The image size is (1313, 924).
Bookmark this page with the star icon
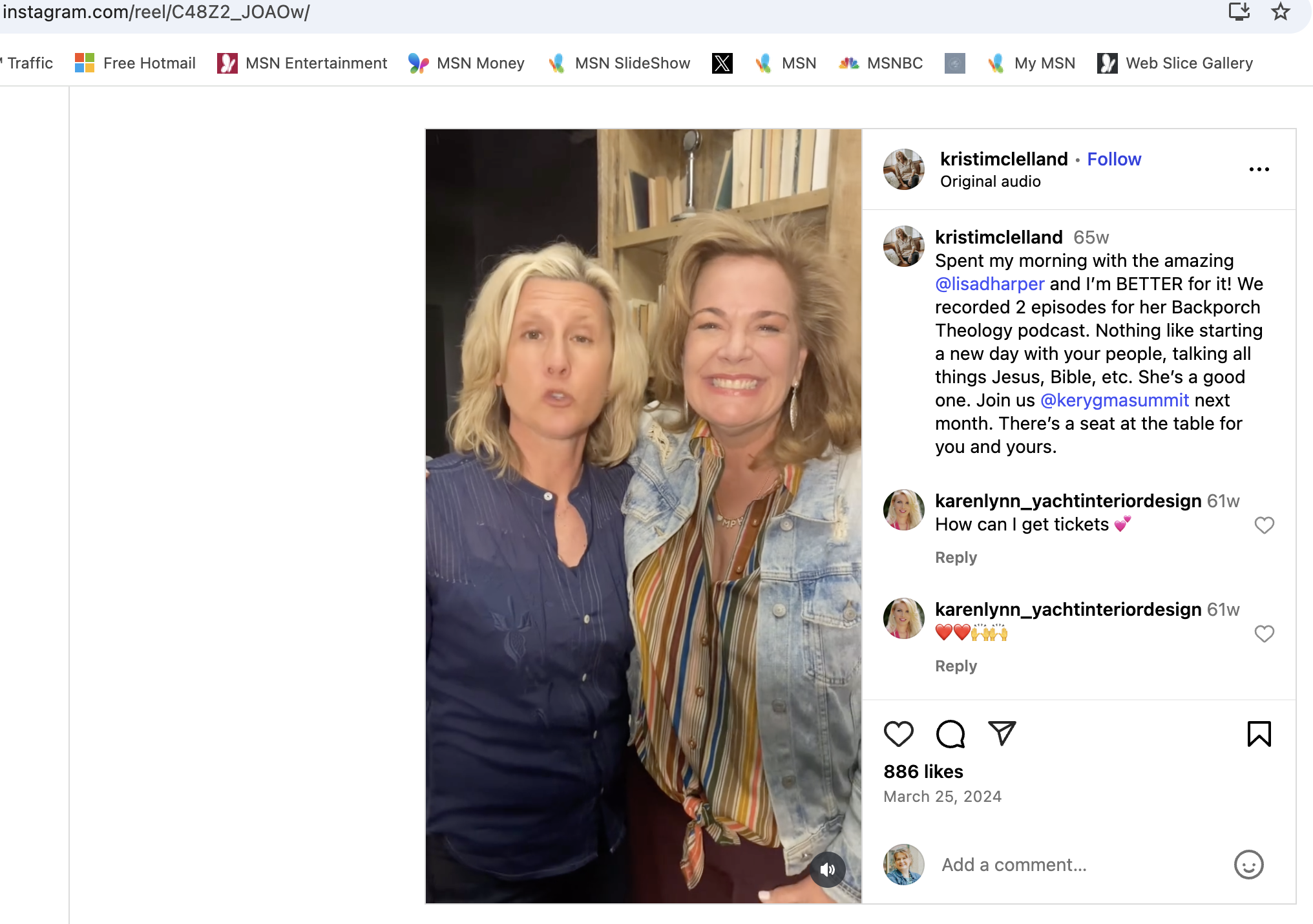click(1280, 12)
